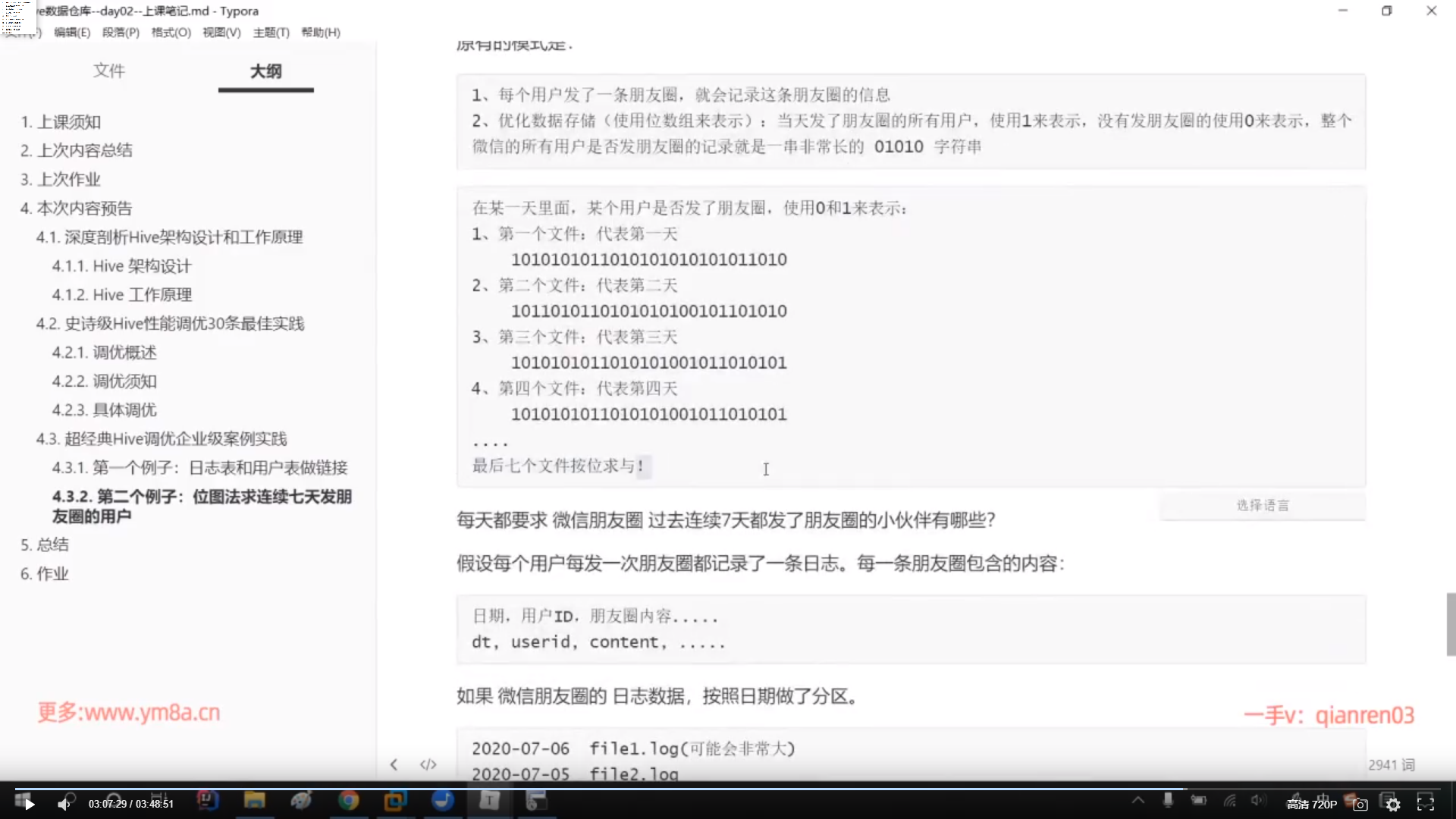1456x819 pixels.
Task: Open video quality 高清 720P selector
Action: point(1311,805)
